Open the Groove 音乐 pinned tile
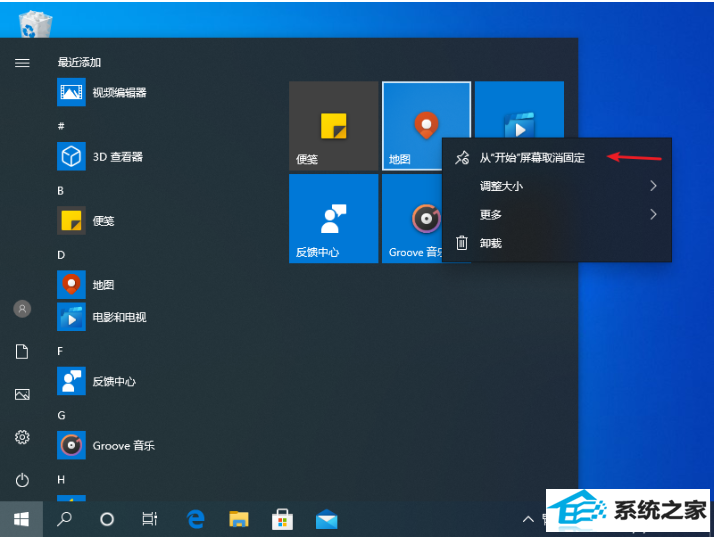This screenshot has width=715, height=537. click(412, 218)
